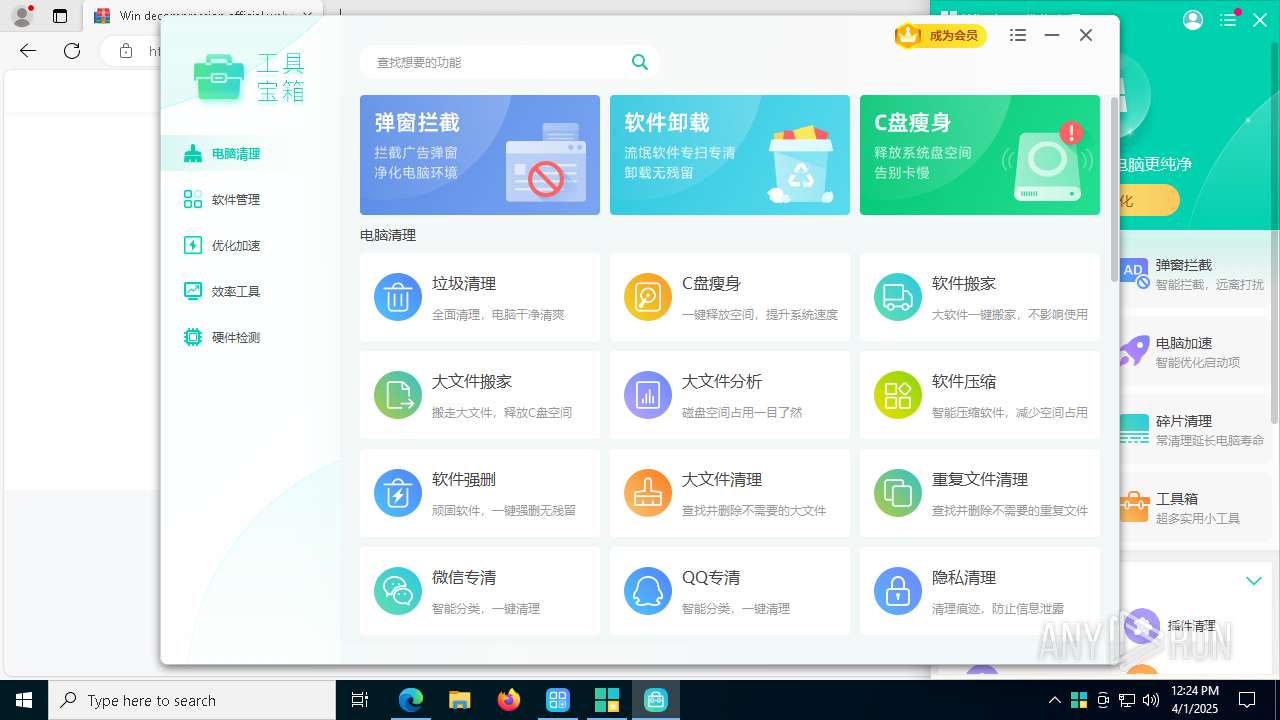Open 工具箱 toolbox icon in background window

[x=1134, y=506]
